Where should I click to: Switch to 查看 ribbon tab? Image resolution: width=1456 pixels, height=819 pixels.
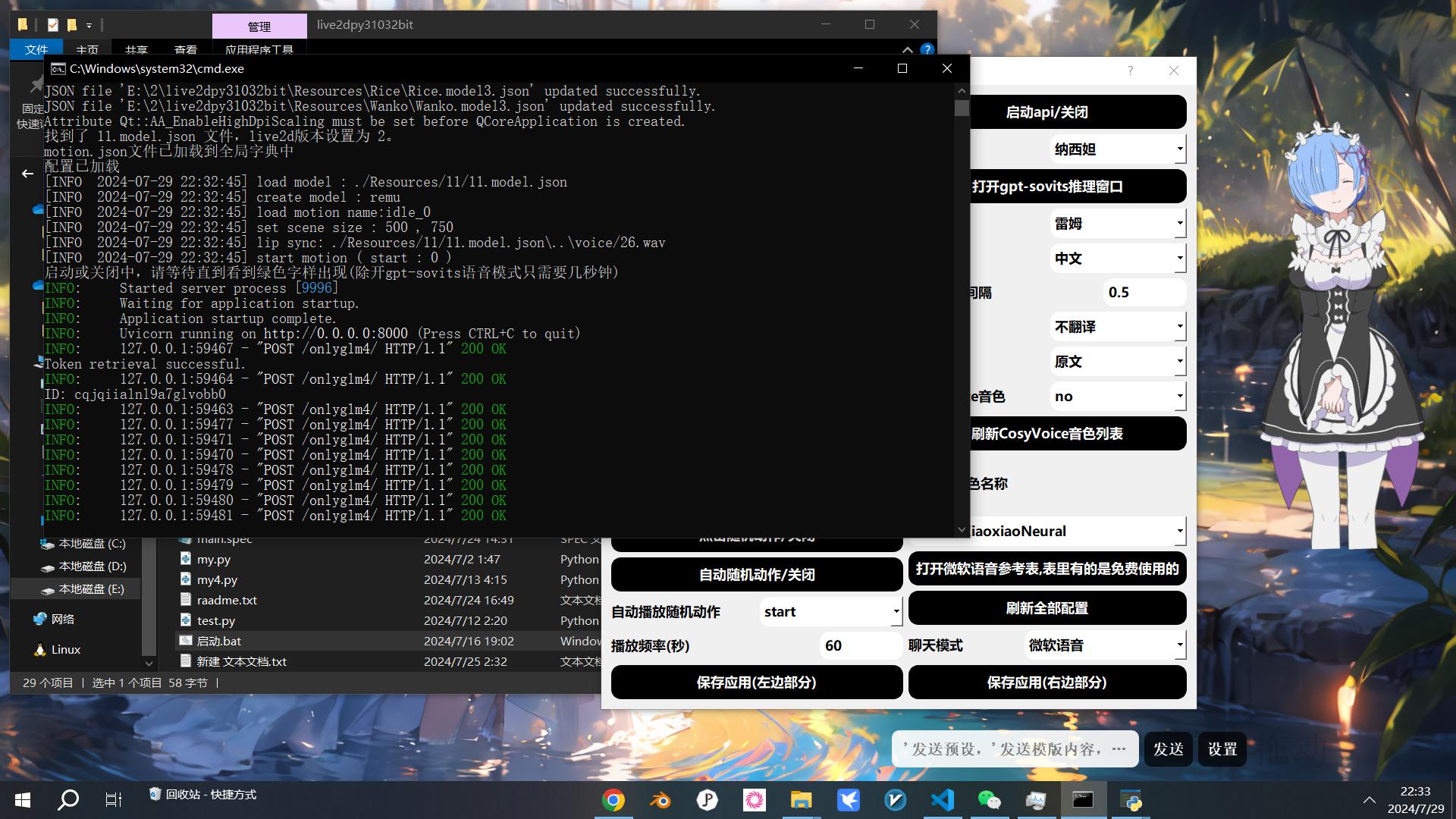coord(186,49)
